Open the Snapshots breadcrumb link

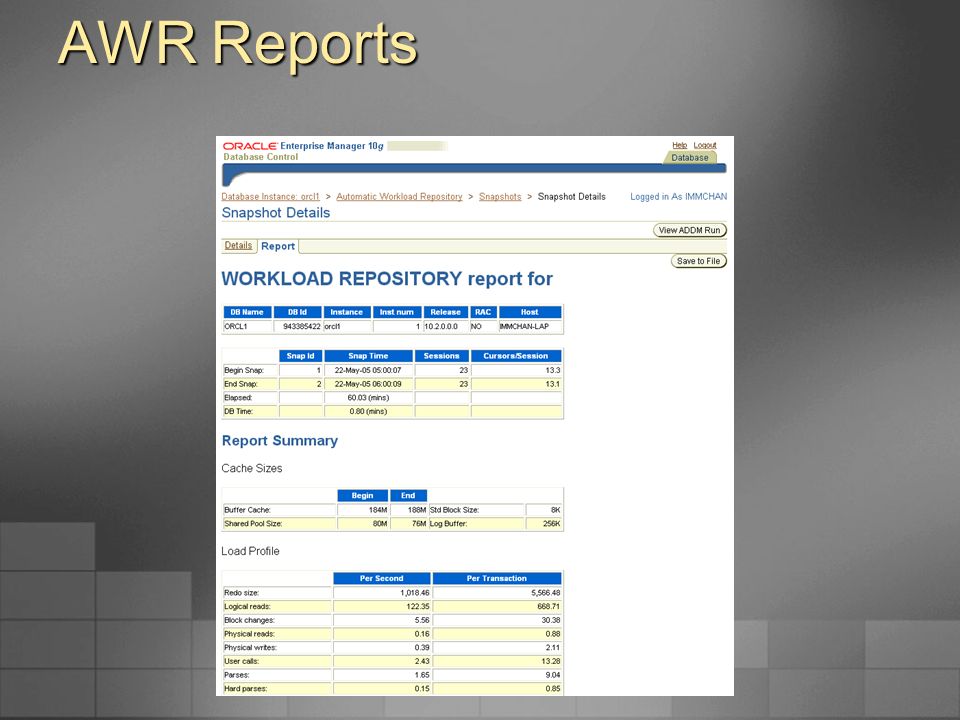pos(500,197)
